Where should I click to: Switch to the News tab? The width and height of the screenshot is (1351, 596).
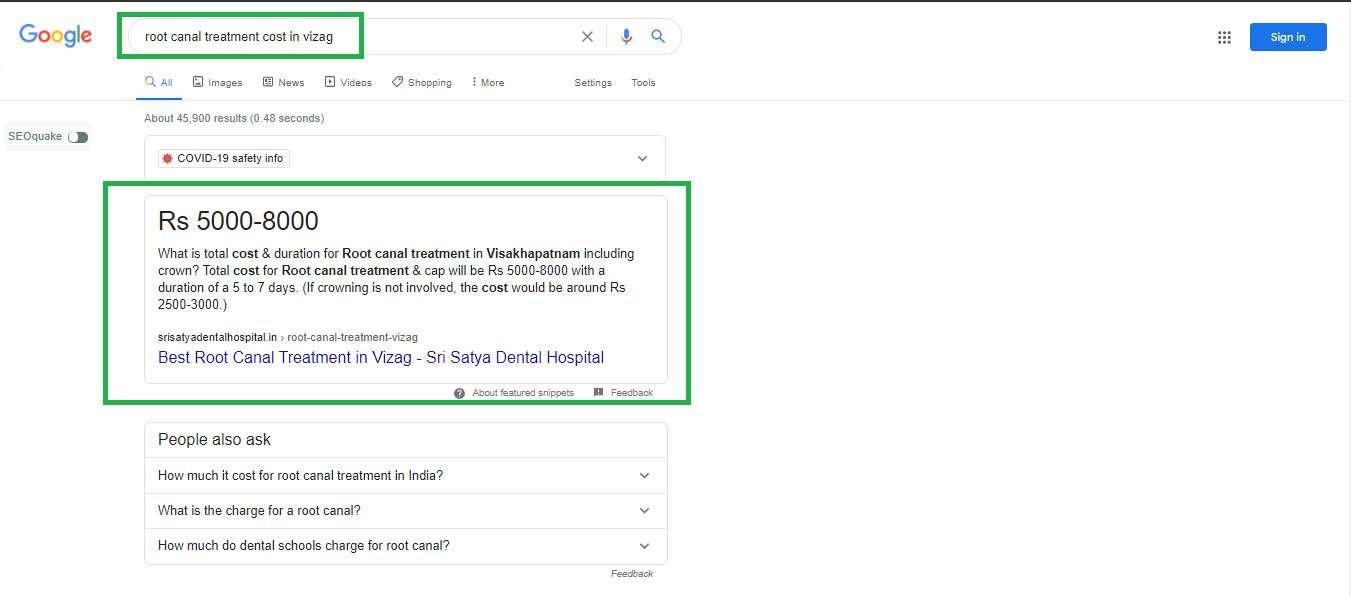283,83
